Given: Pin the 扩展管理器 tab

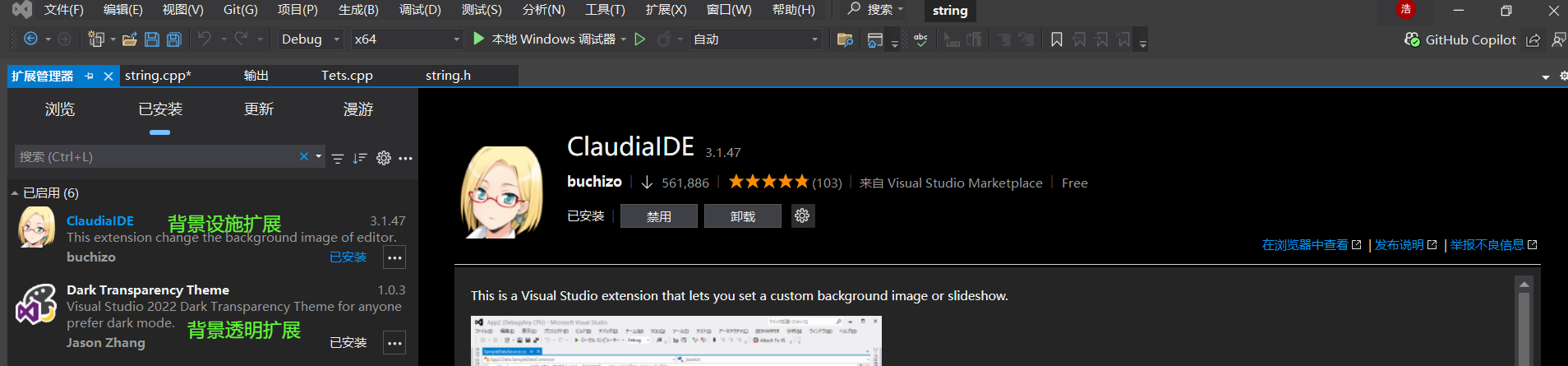Looking at the screenshot, I should tap(90, 76).
